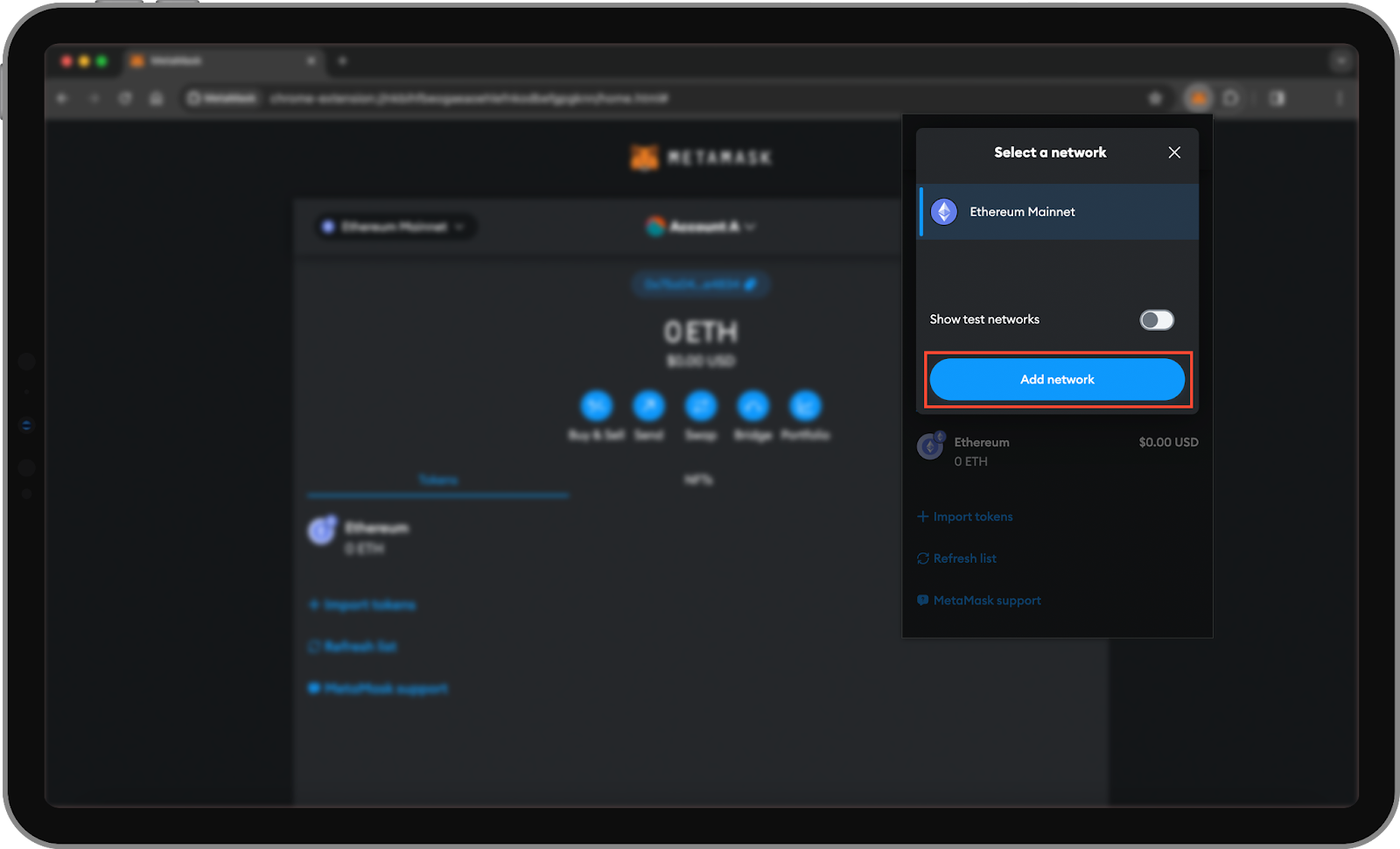
Task: Click the tab search chevron in the tab bar
Action: click(1340, 60)
